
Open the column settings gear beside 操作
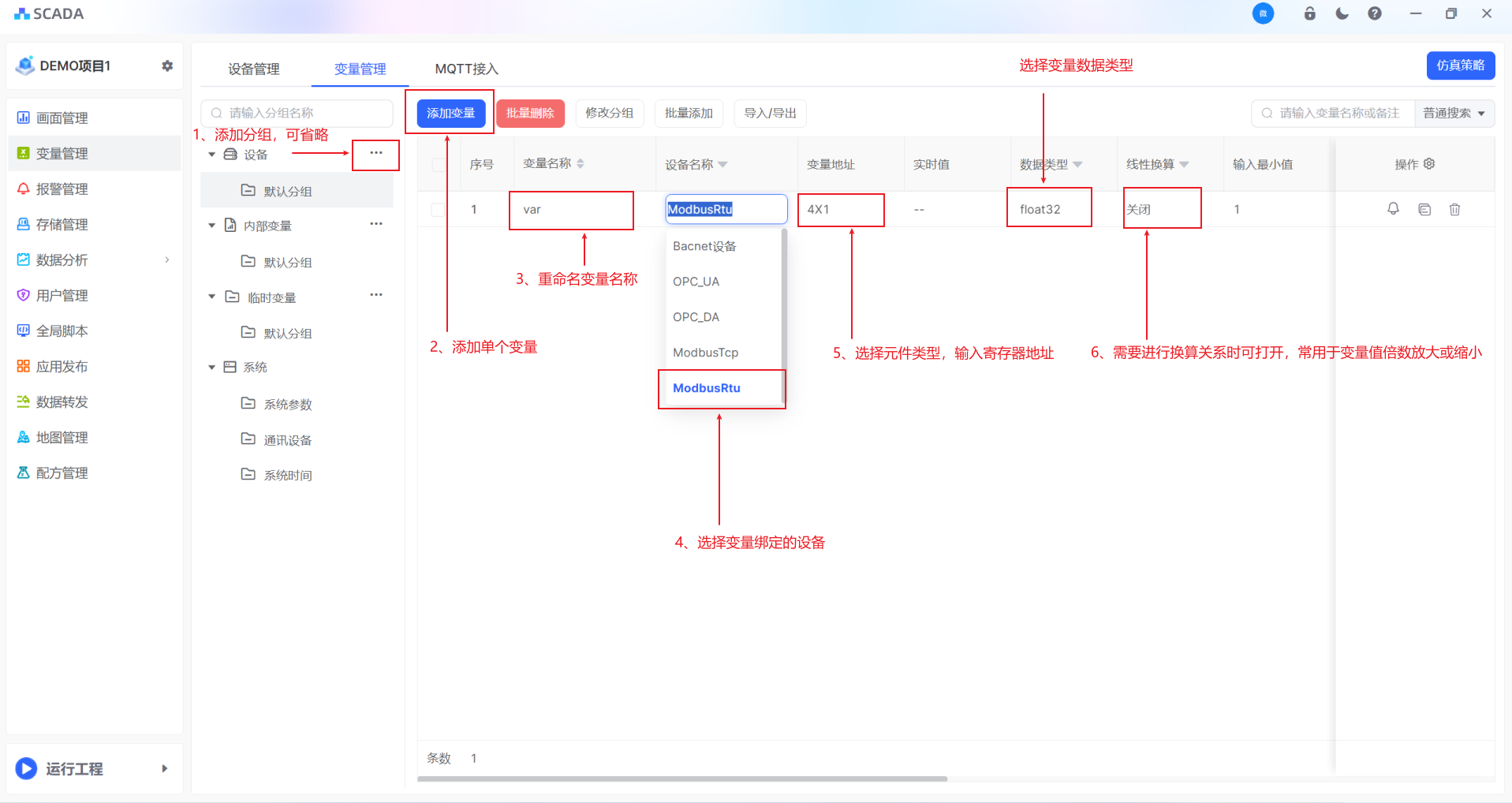click(x=1429, y=164)
